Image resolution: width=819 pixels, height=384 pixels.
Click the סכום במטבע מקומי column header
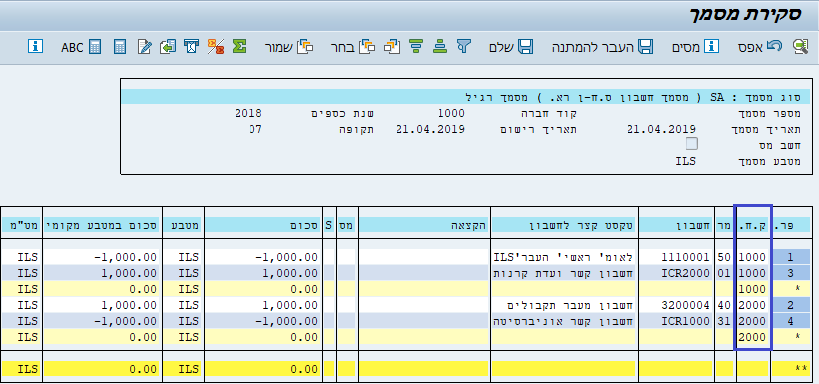coord(101,225)
